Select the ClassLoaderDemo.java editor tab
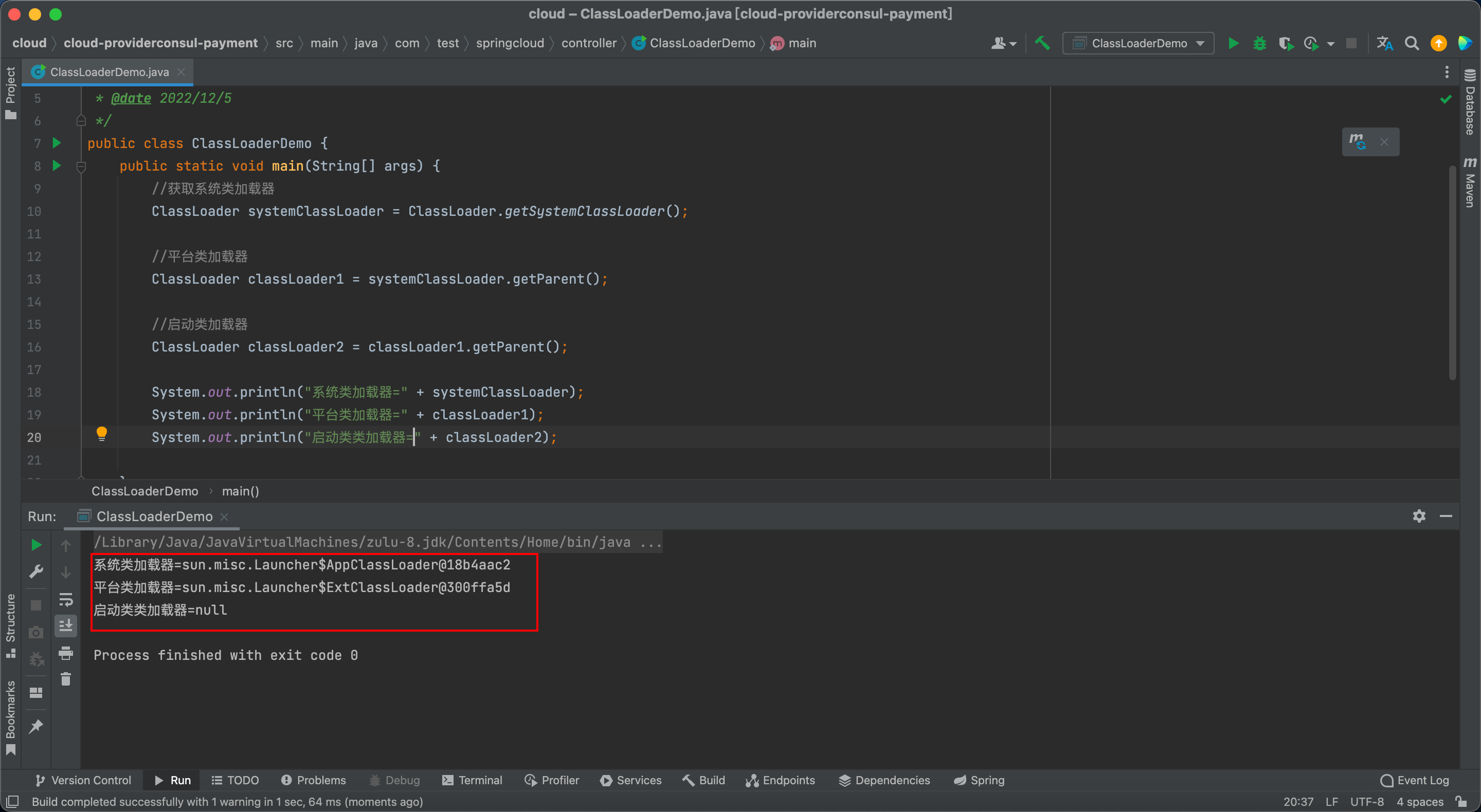This screenshot has height=812, width=1481. 107,72
